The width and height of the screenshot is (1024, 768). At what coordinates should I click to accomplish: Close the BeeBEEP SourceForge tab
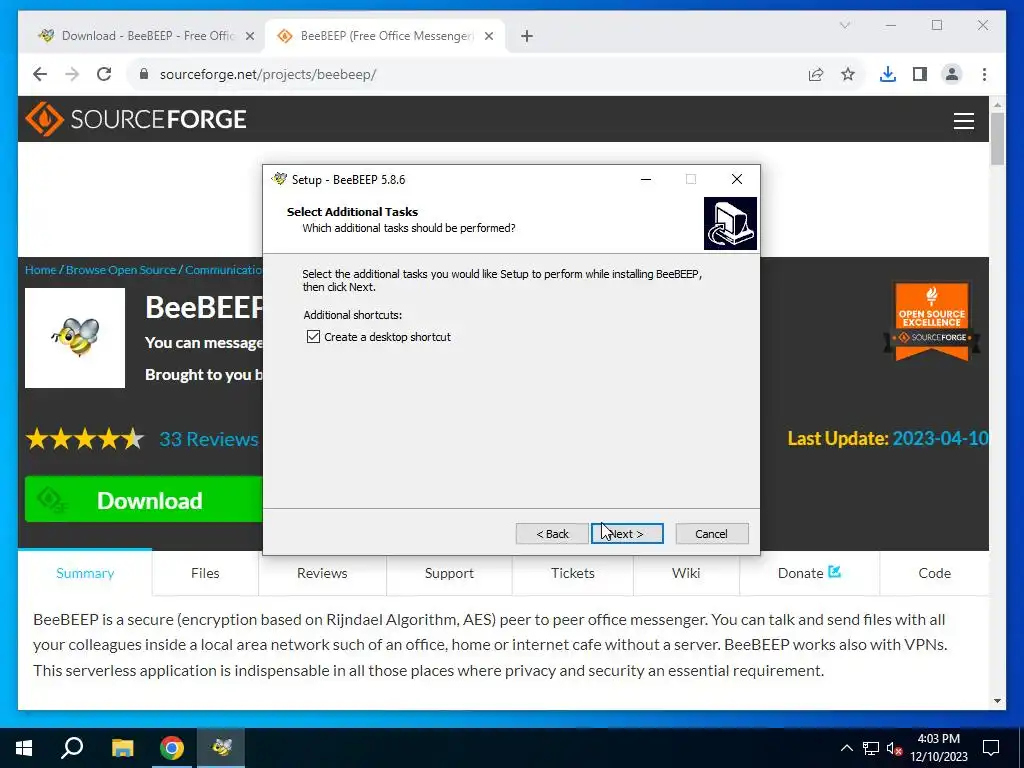coord(488,36)
